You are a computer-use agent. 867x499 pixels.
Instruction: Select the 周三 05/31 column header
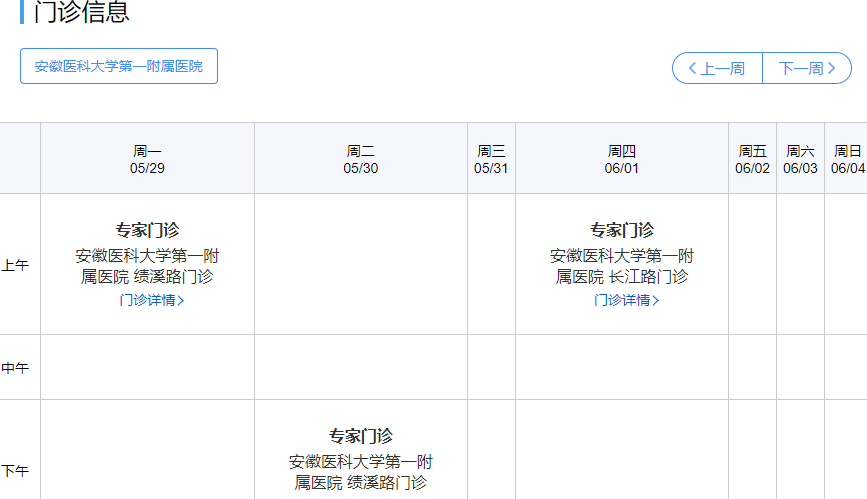click(x=491, y=159)
